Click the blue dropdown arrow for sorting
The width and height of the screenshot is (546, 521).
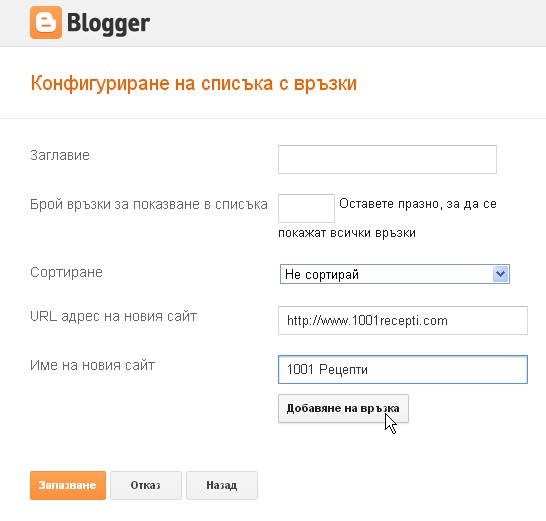501,274
